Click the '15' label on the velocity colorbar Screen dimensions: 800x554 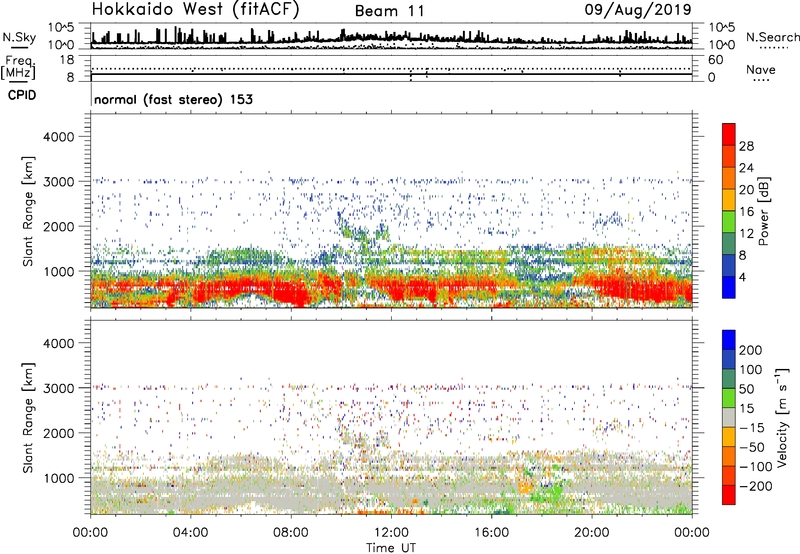(x=746, y=408)
